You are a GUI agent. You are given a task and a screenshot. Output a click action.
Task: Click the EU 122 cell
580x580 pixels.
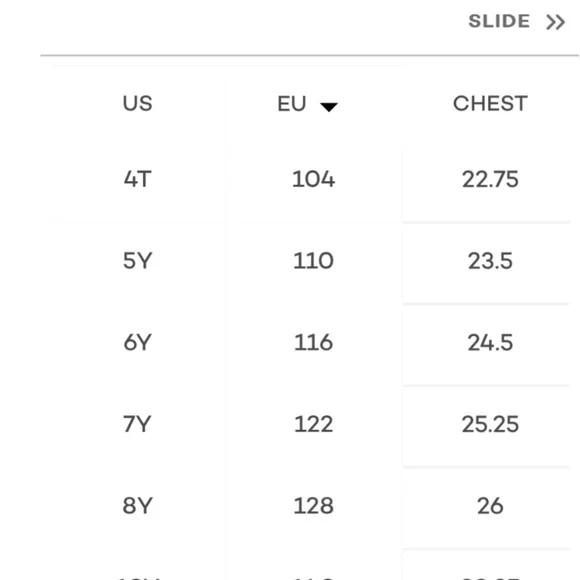coord(313,424)
